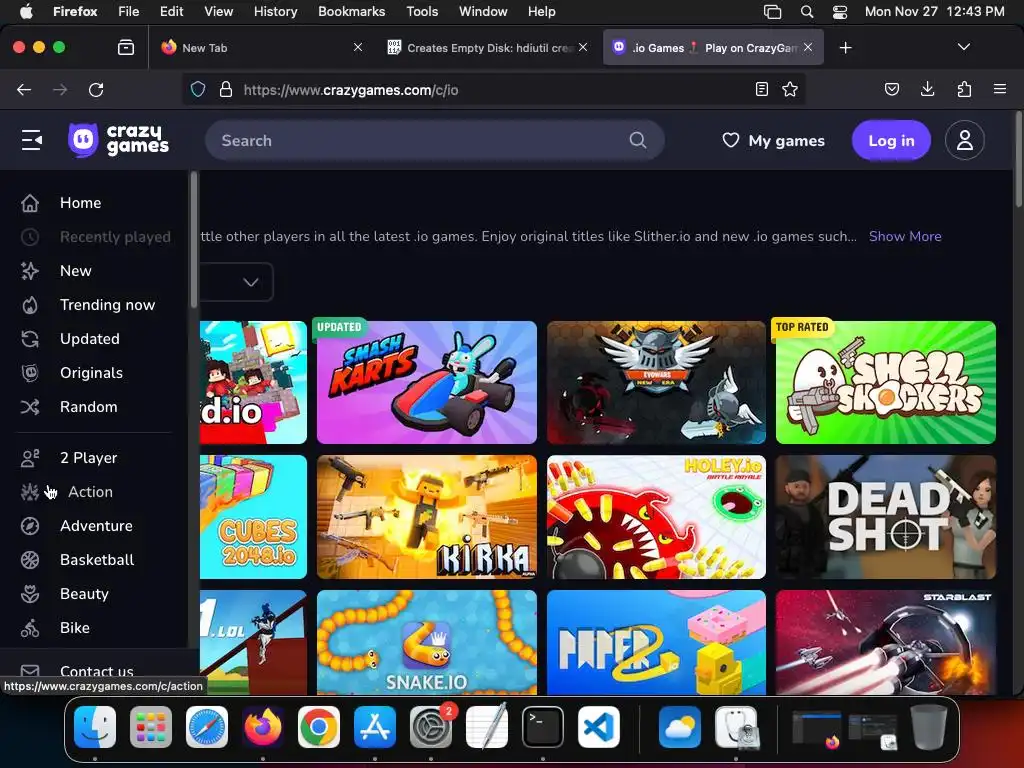1024x768 pixels.
Task: Click the Basketball ball icon
Action: click(x=30, y=560)
